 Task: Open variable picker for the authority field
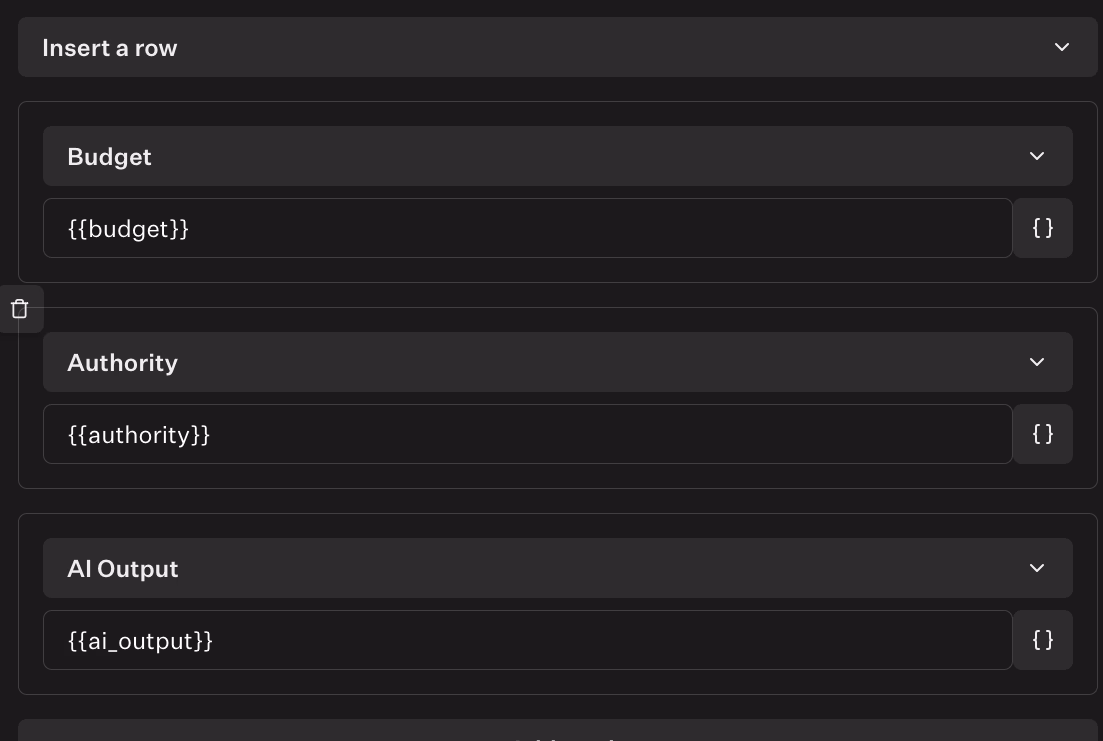[x=1043, y=434]
